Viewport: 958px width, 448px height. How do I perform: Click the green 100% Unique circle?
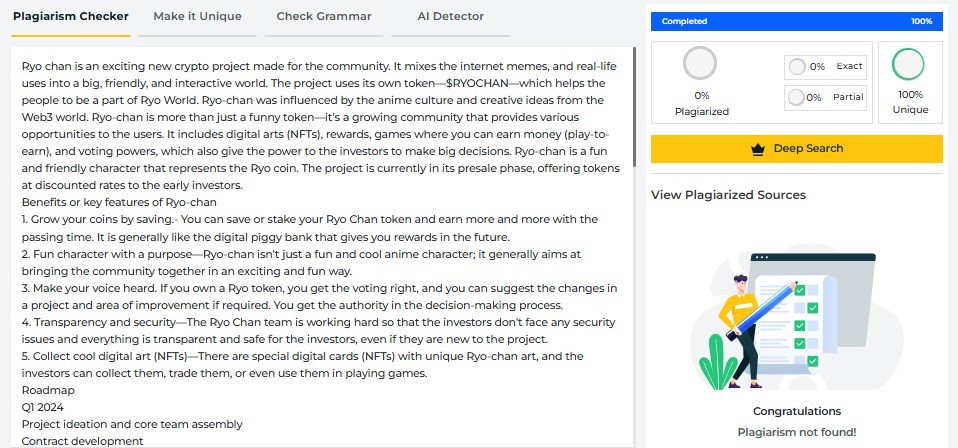point(907,64)
